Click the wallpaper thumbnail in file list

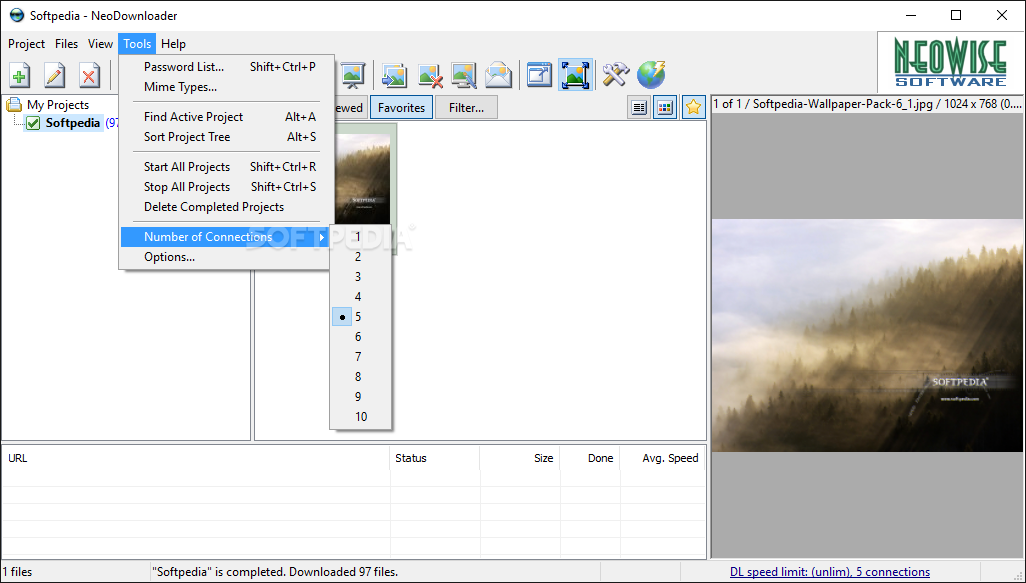(365, 178)
